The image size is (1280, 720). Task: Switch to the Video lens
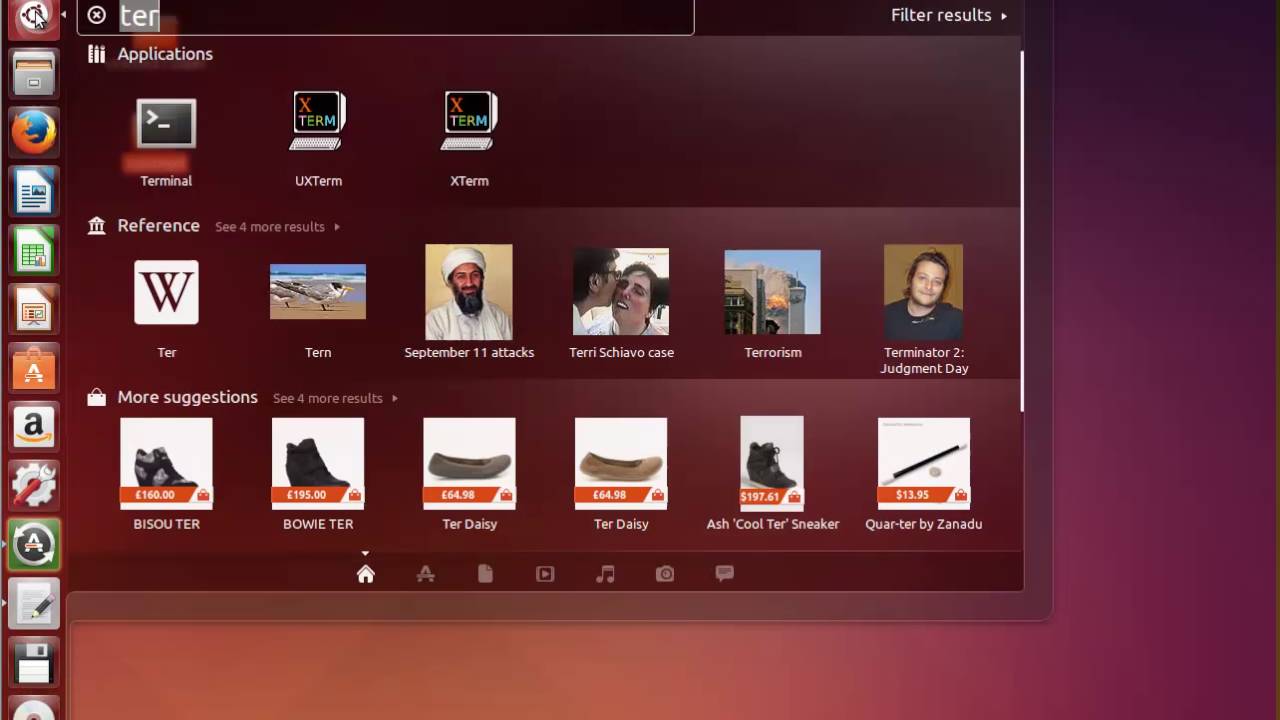(x=545, y=574)
